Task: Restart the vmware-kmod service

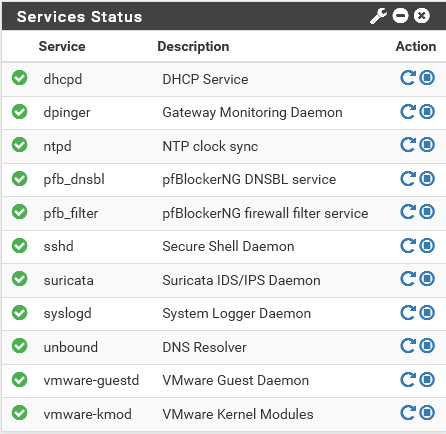Action: tap(408, 413)
